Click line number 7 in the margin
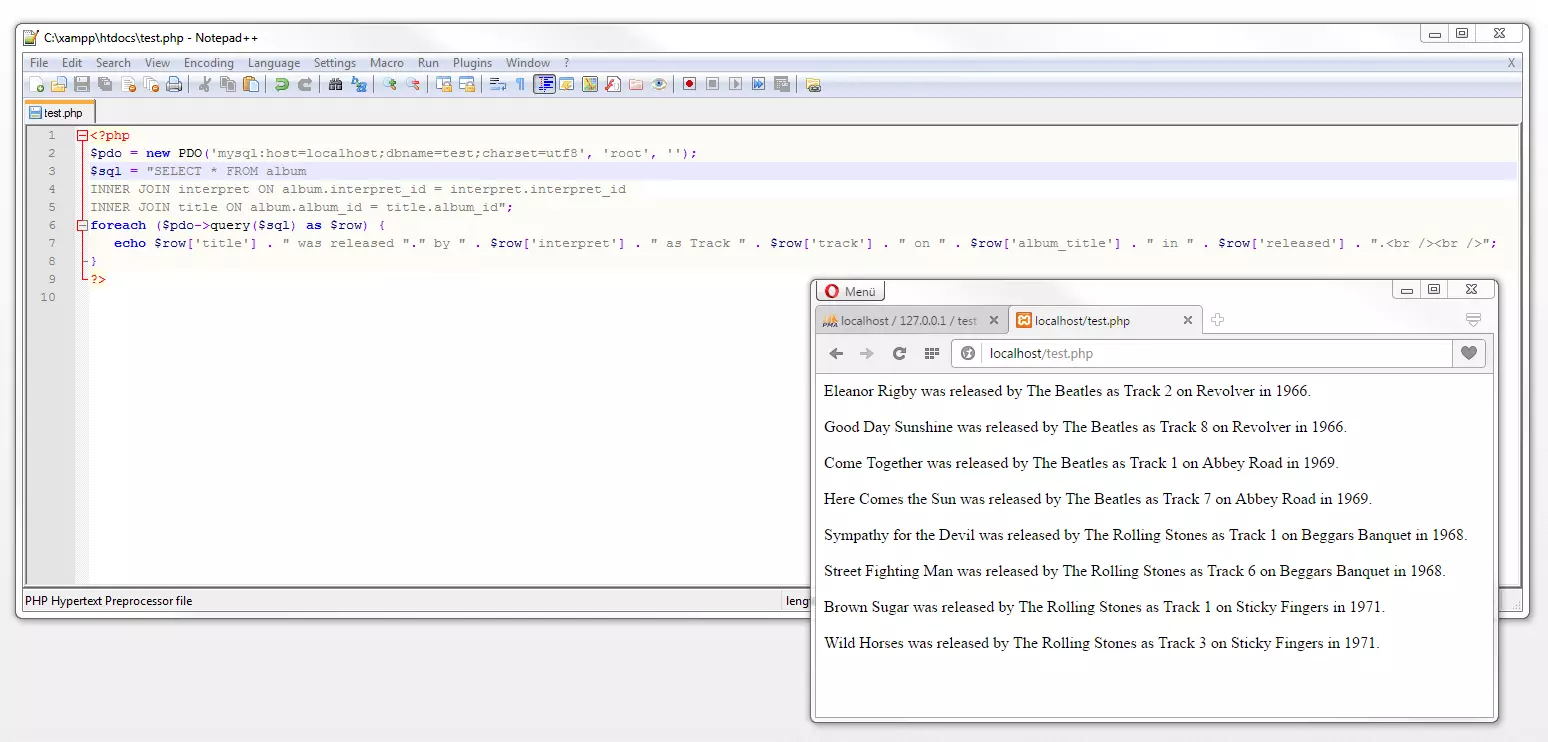1548x742 pixels. [50, 243]
